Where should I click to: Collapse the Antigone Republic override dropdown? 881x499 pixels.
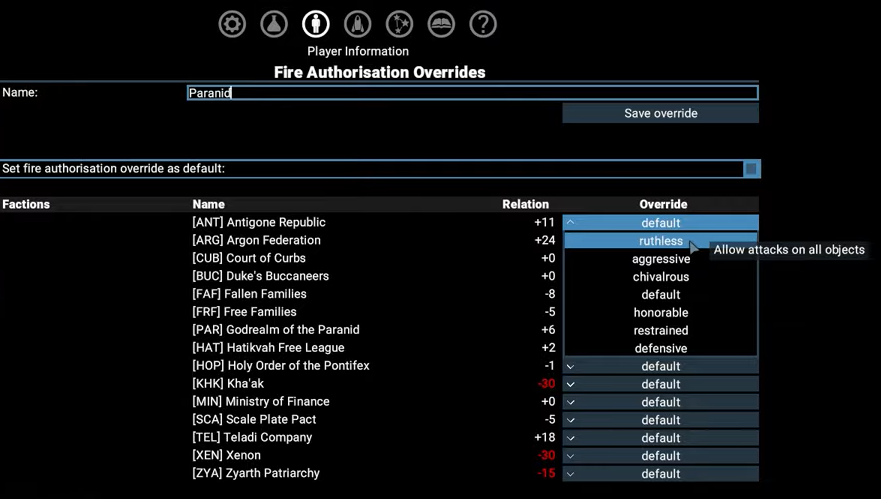[x=660, y=223]
